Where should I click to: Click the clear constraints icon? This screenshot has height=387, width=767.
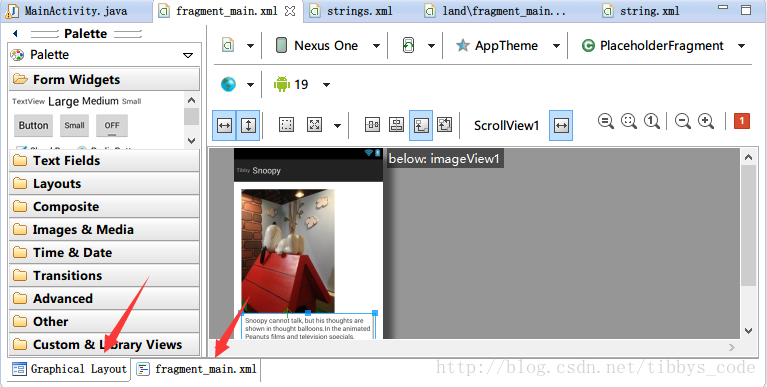tap(444, 124)
